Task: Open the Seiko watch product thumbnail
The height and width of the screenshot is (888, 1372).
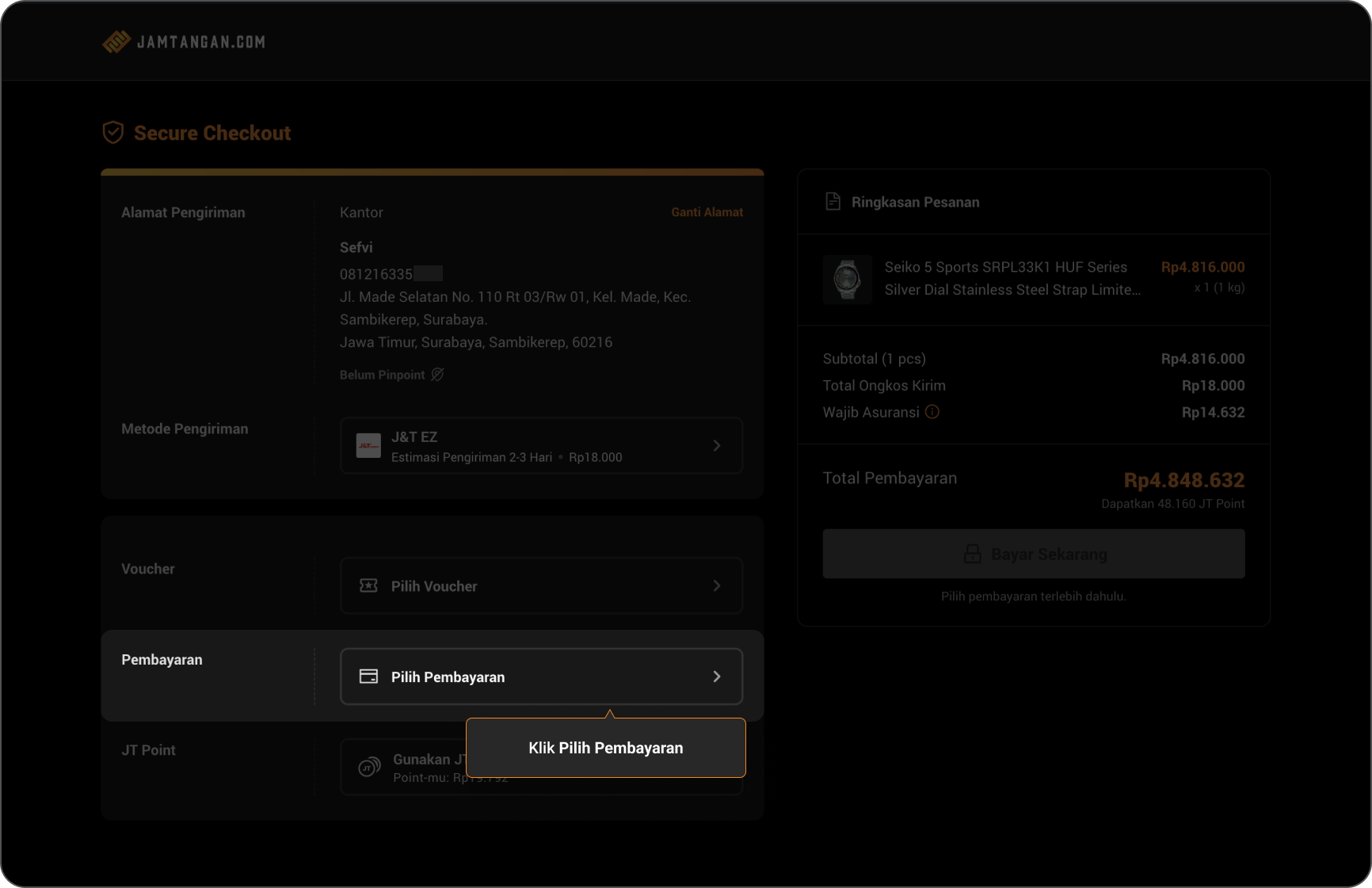Action: coord(848,280)
